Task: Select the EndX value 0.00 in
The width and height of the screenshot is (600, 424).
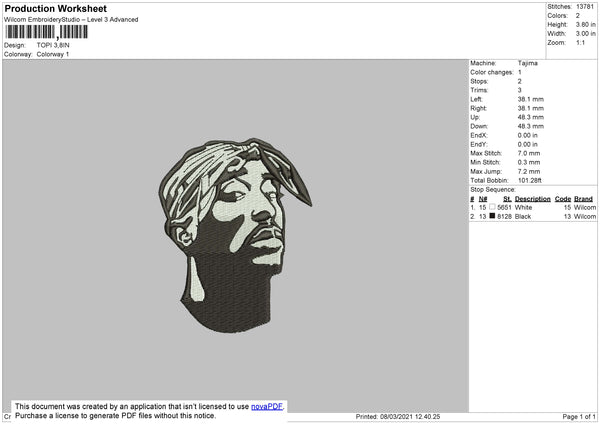Action: click(528, 135)
